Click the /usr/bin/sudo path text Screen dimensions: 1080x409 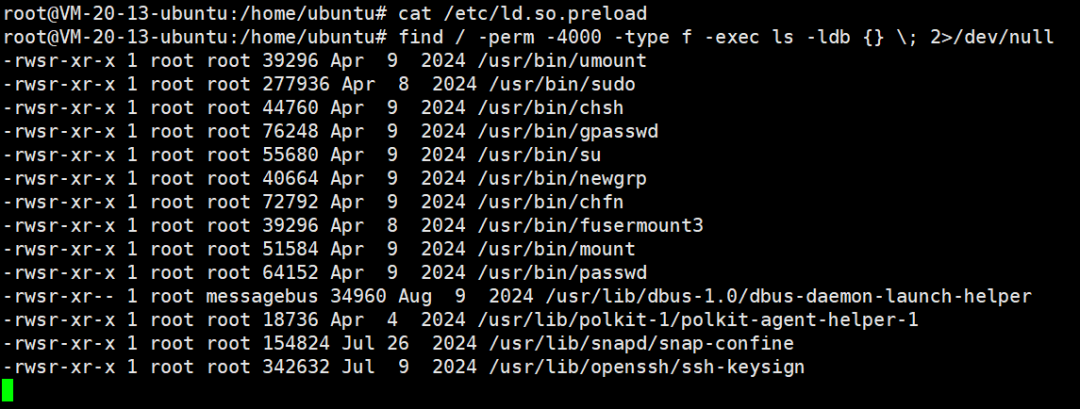pyautogui.click(x=562, y=84)
